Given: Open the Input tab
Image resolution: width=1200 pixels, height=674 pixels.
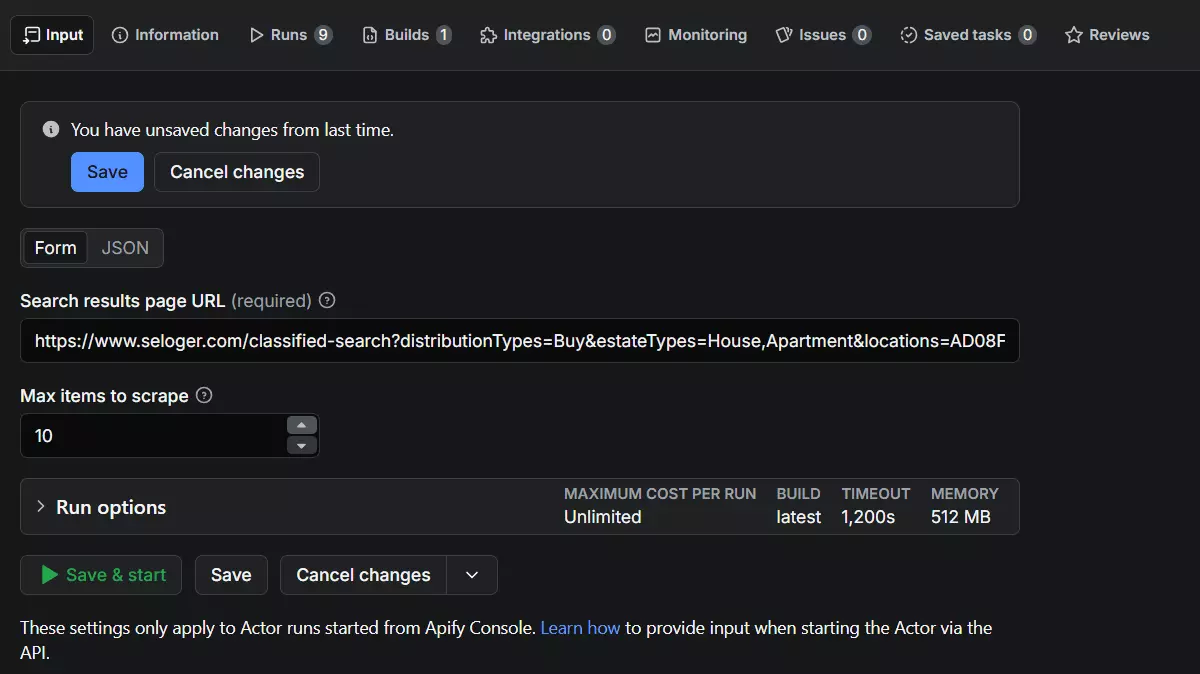Looking at the screenshot, I should 53,35.
